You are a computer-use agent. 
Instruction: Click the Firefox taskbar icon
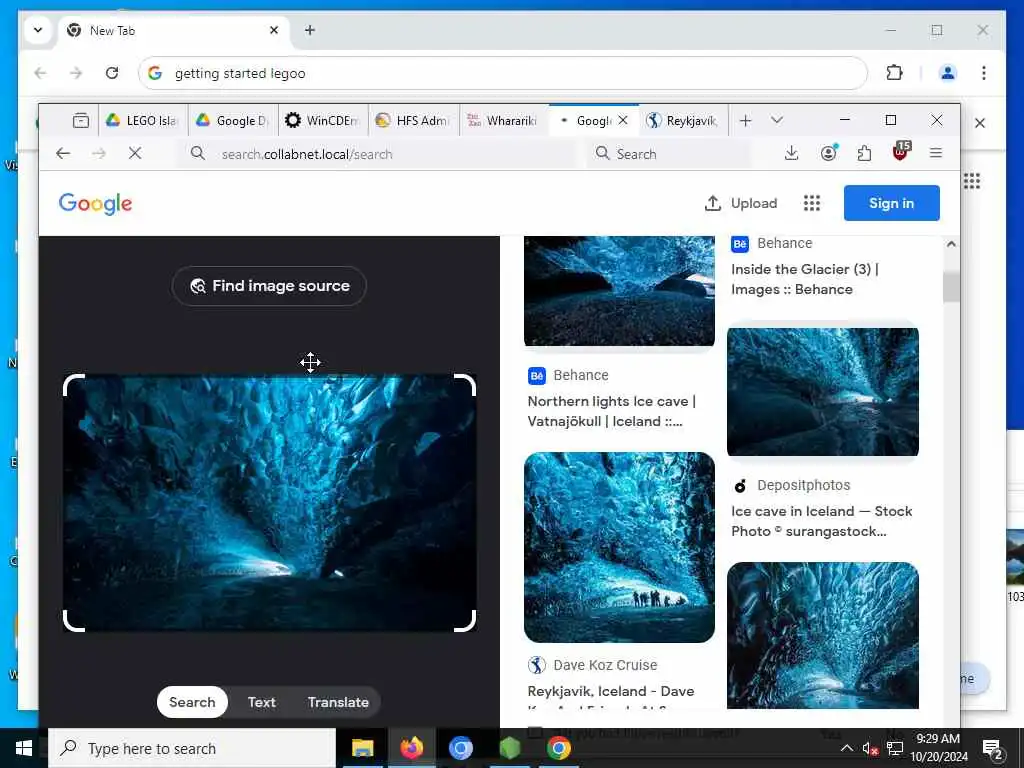[411, 748]
